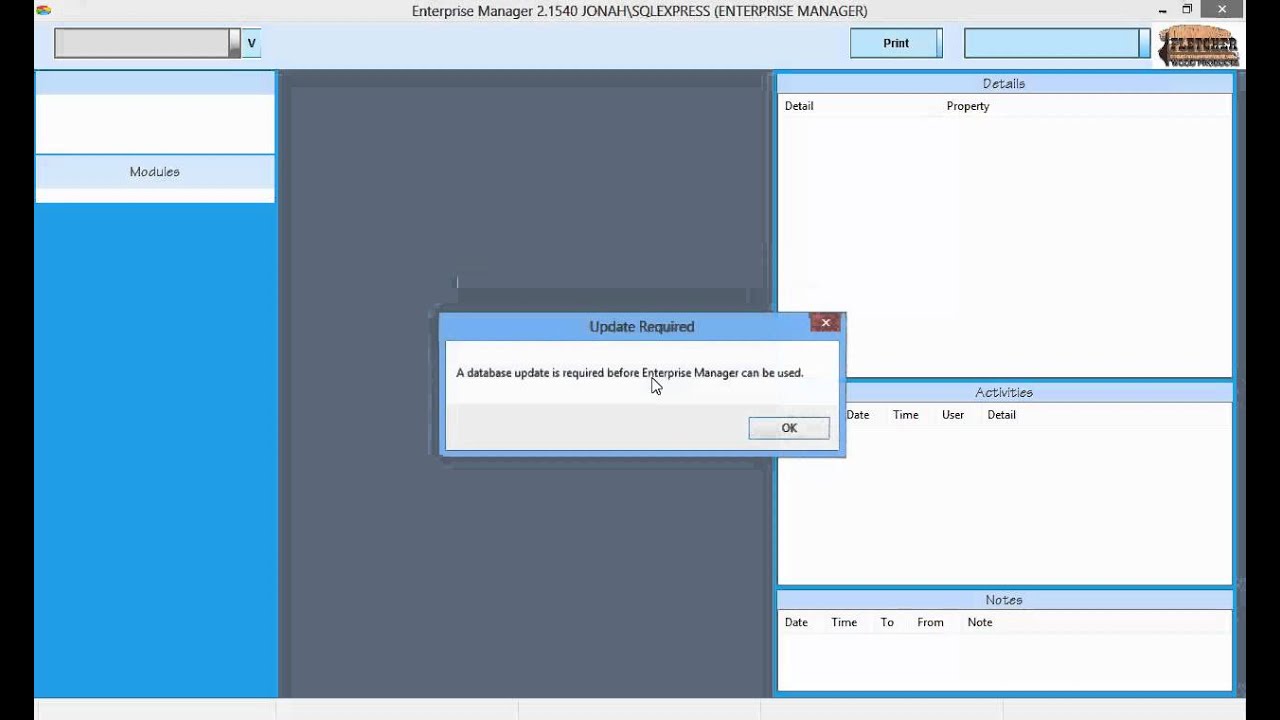Open the Modules panel header
The image size is (1280, 720).
[155, 172]
